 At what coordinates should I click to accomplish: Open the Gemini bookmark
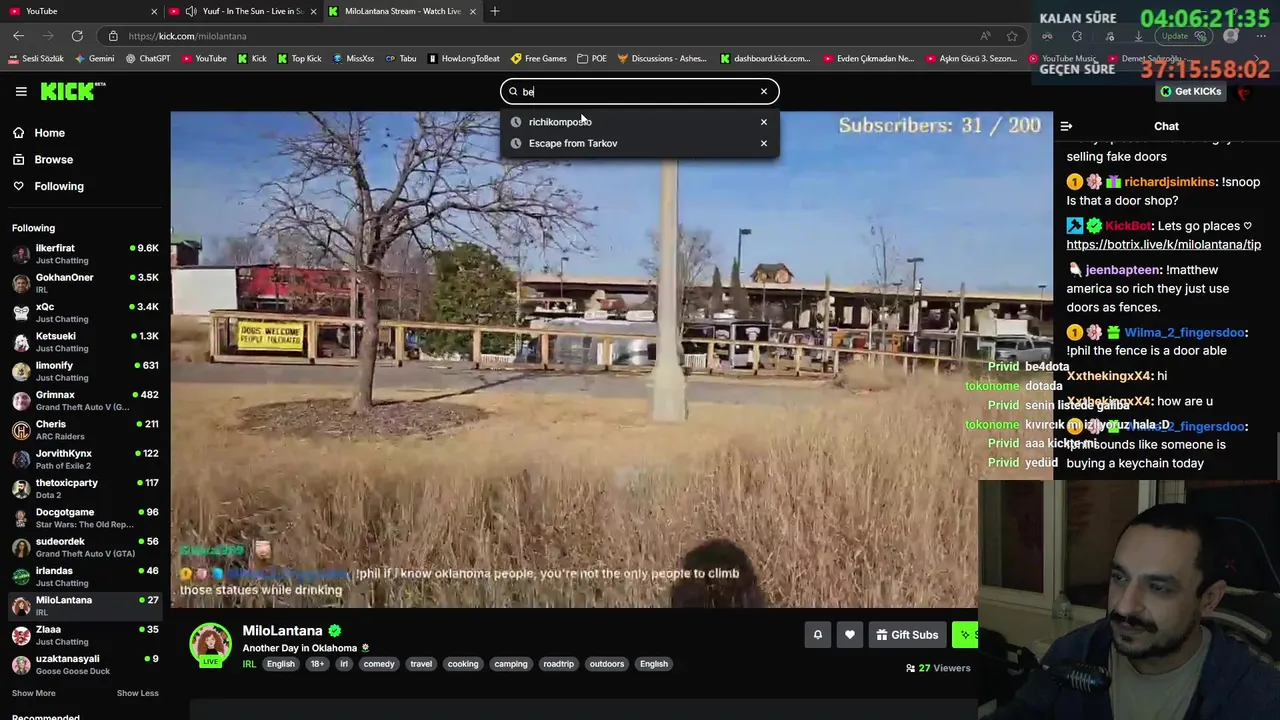pos(94,58)
